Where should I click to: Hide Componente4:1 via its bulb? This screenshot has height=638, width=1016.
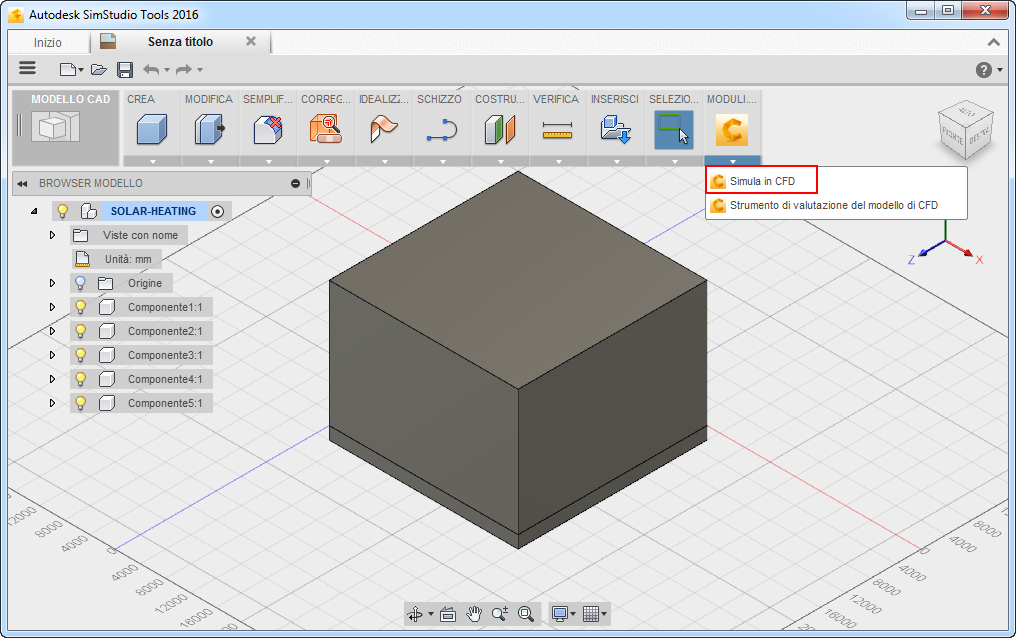[x=80, y=379]
